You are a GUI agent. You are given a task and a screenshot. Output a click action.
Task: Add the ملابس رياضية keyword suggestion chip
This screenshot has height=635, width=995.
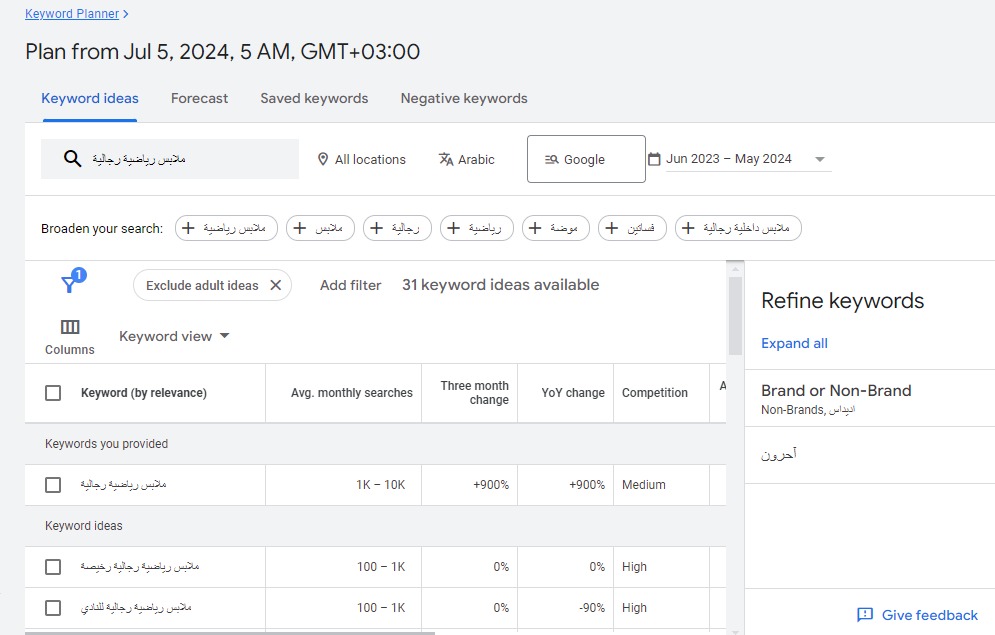(226, 228)
